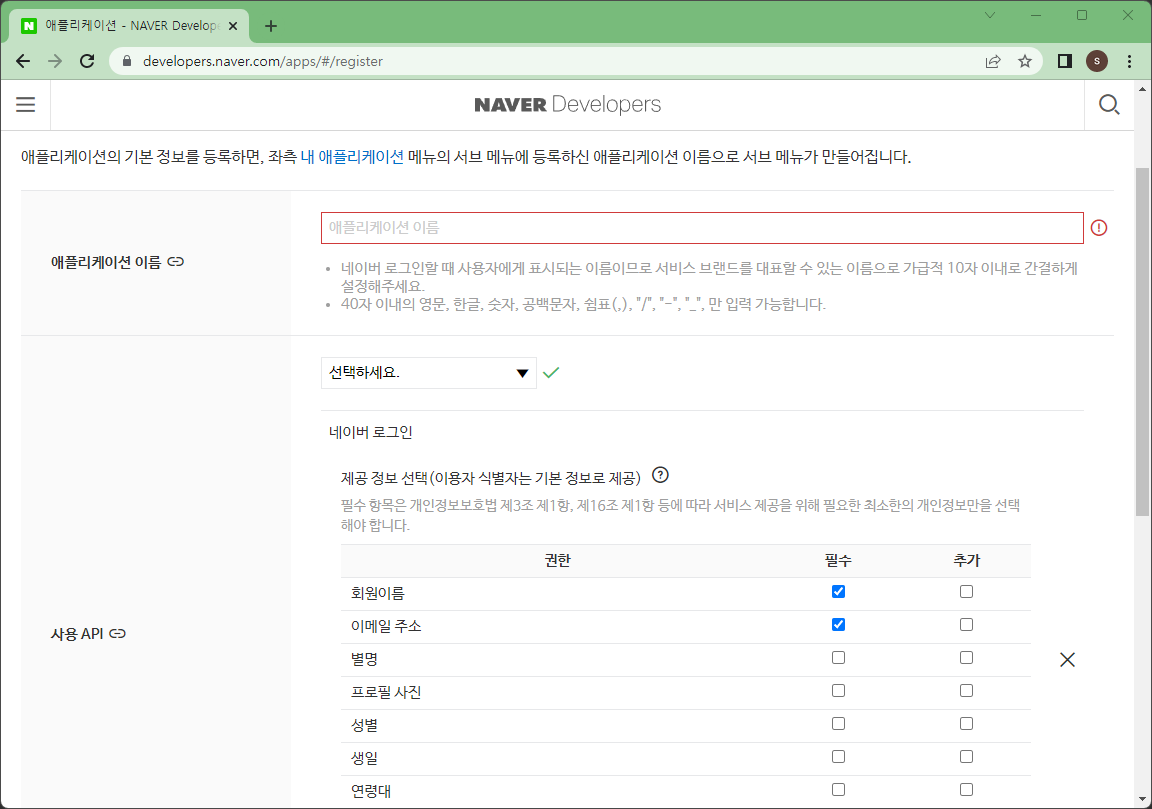Check 필수 for 프로필 사진
Image resolution: width=1152 pixels, height=809 pixels.
838,691
